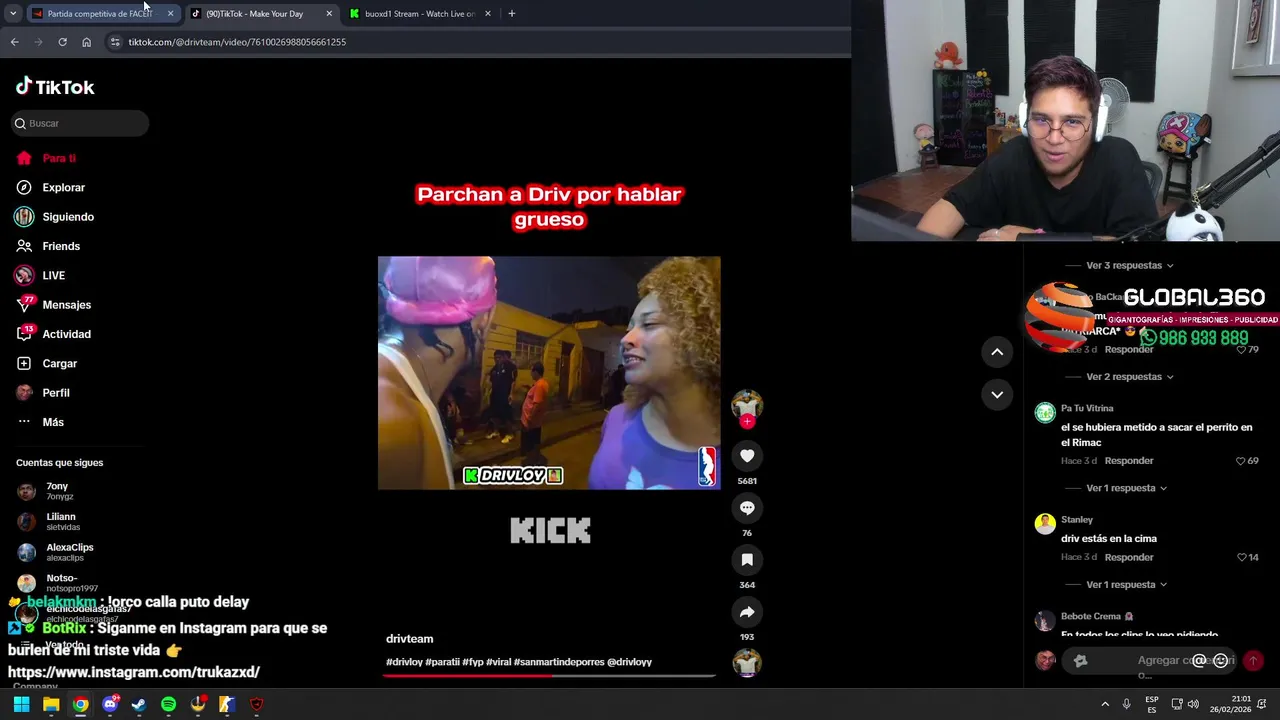Expand Ver 1 respuesta under Pa Tu Vitrina
The image size is (1280, 720).
tap(1126, 488)
